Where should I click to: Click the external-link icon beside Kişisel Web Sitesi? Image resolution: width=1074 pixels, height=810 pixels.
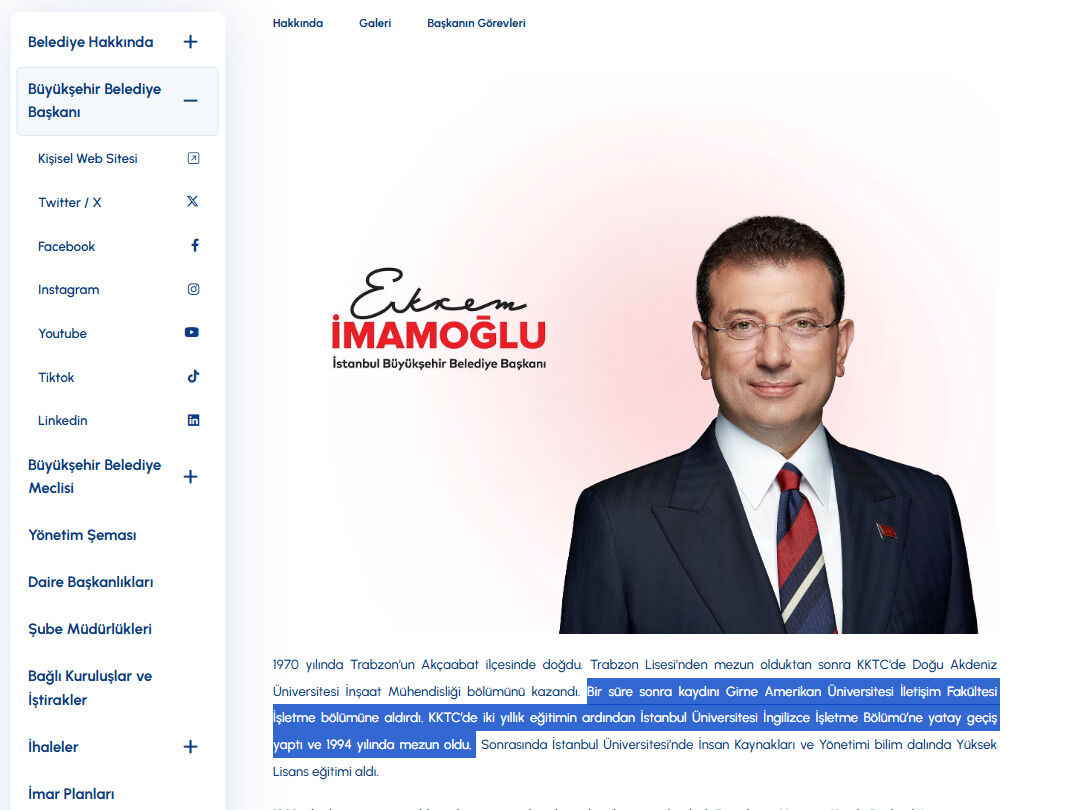192,157
